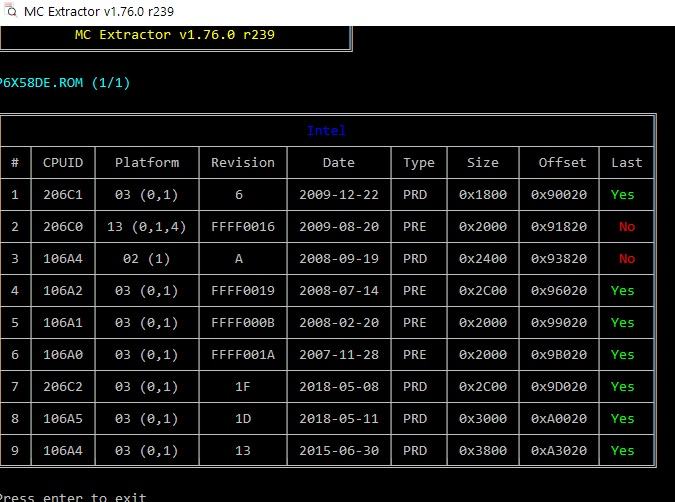The width and height of the screenshot is (675, 502).
Task: Click the red 'No' in the 206C0 row
Action: [x=627, y=226]
